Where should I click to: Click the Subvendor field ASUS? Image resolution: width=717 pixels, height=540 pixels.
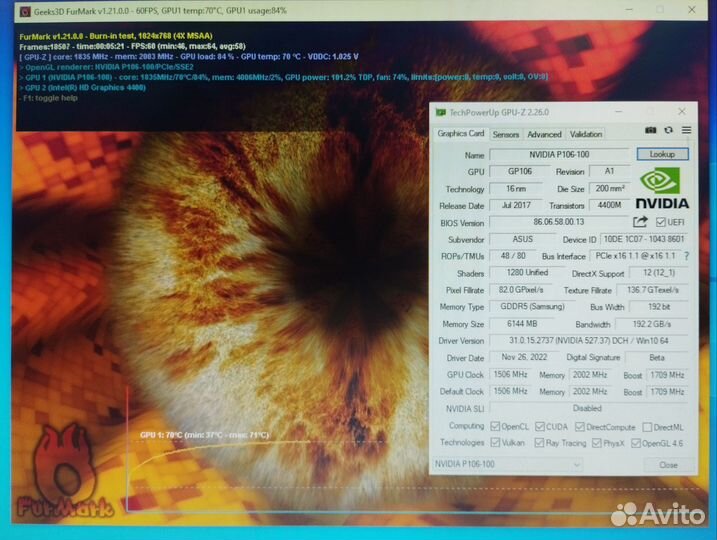coord(522,239)
